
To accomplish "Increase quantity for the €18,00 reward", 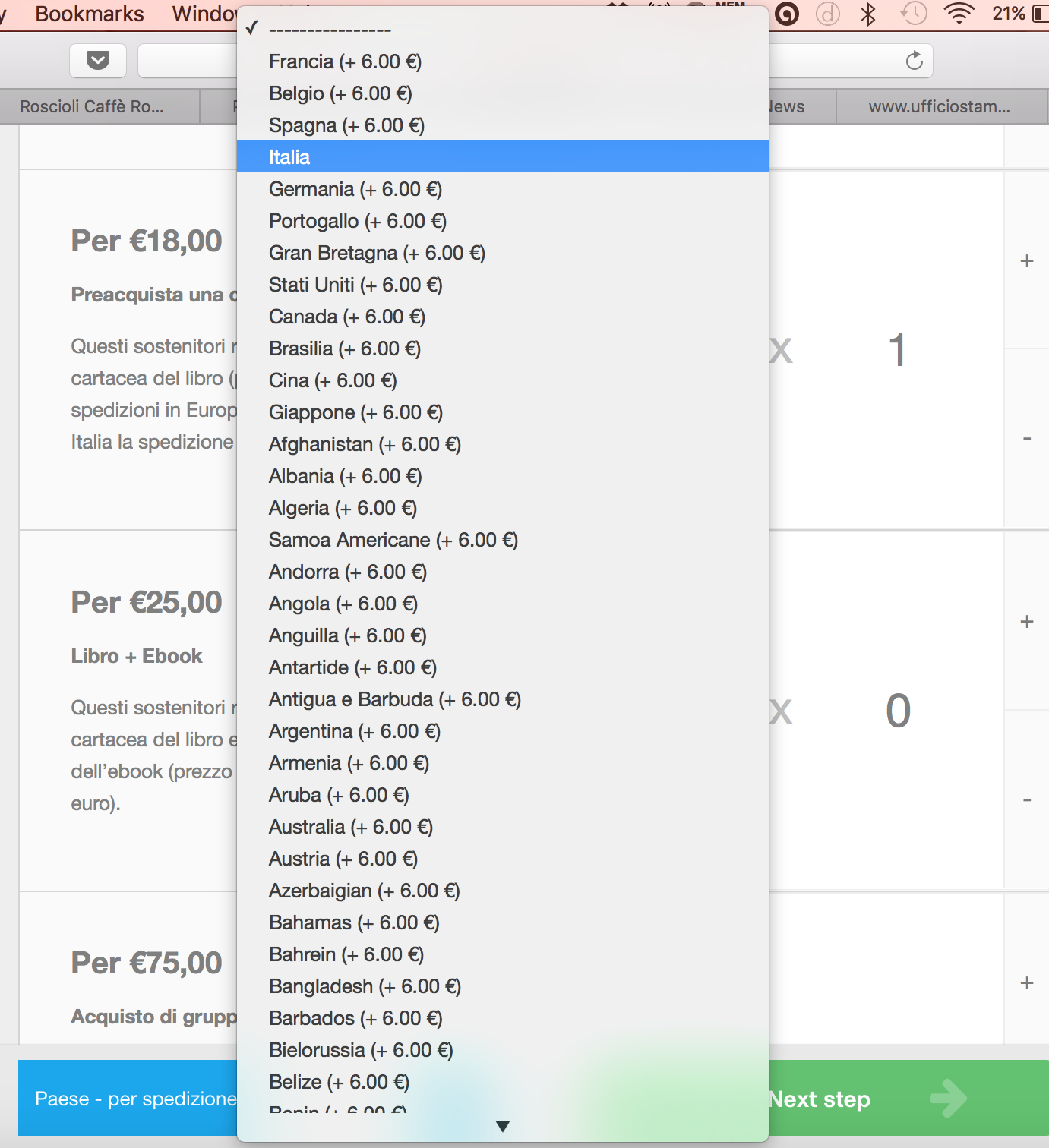I will point(1027,261).
